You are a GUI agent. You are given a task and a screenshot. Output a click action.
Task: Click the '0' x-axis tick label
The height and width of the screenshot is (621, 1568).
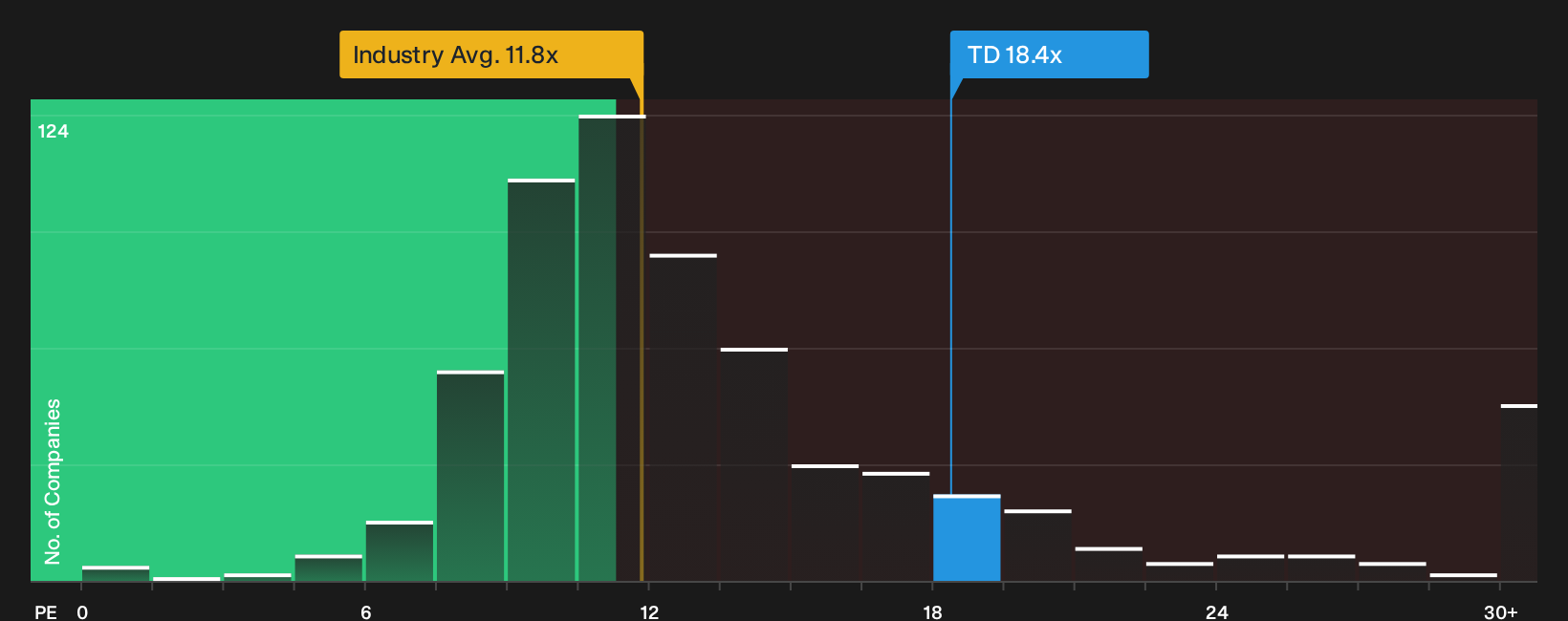[x=82, y=612]
